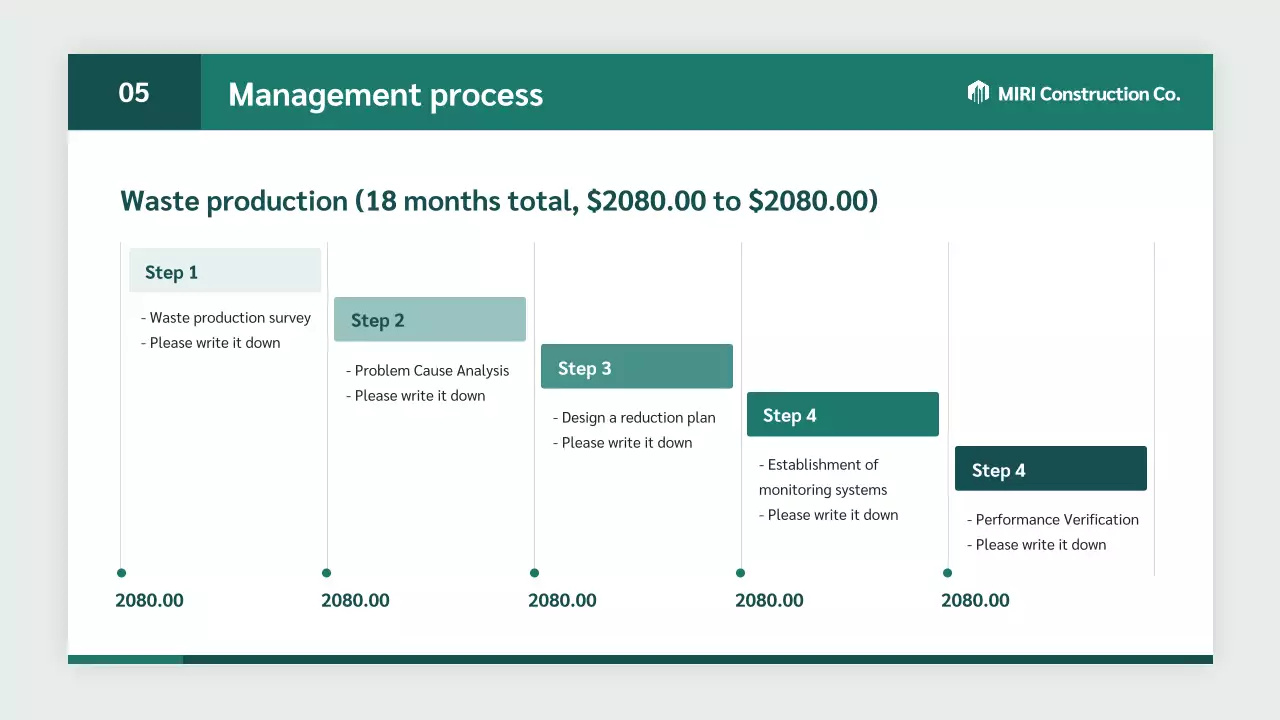Select the third timeline dot below Step 3
This screenshot has width=1280, height=720.
click(534, 573)
